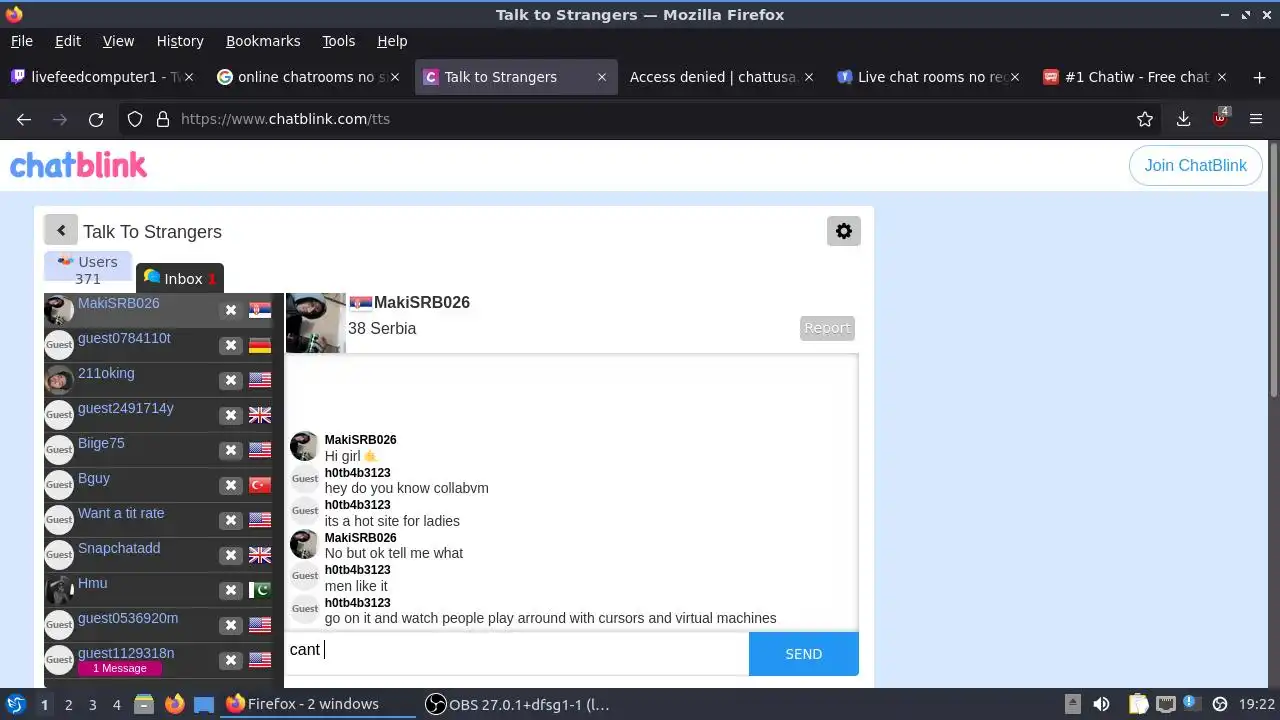This screenshot has height=720, width=1280.
Task: Go back in browser history
Action: point(24,119)
